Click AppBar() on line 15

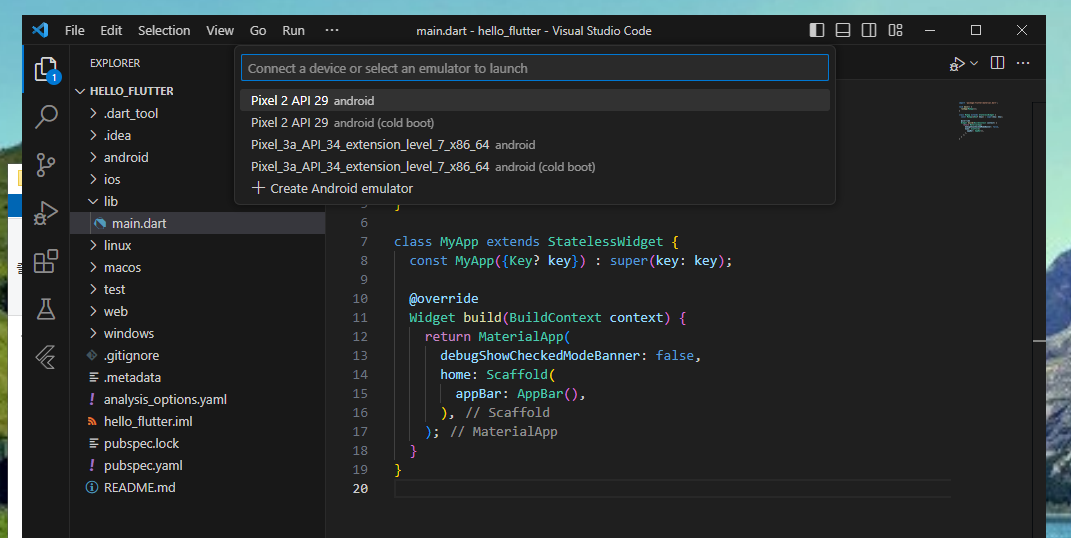[547, 393]
